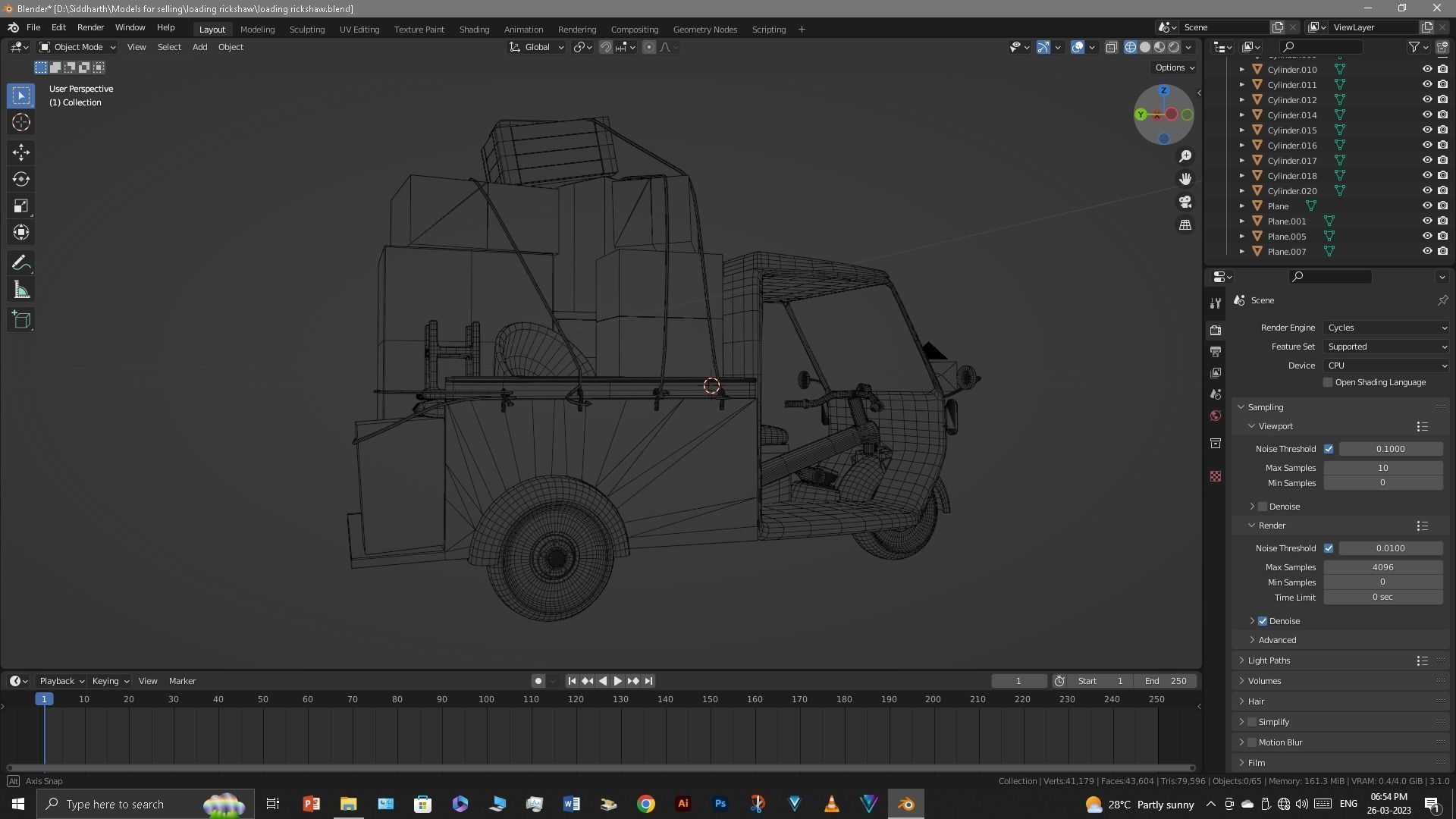Image resolution: width=1456 pixels, height=819 pixels.
Task: Disable Render Noise Threshold checkbox
Action: click(x=1329, y=548)
